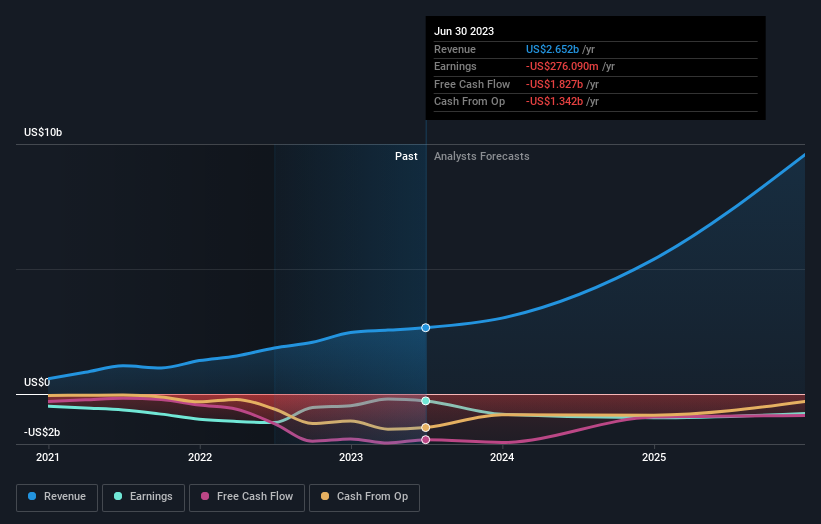The image size is (821, 524).
Task: Click the -US$1.827b free cash flow value
Action: tap(554, 84)
